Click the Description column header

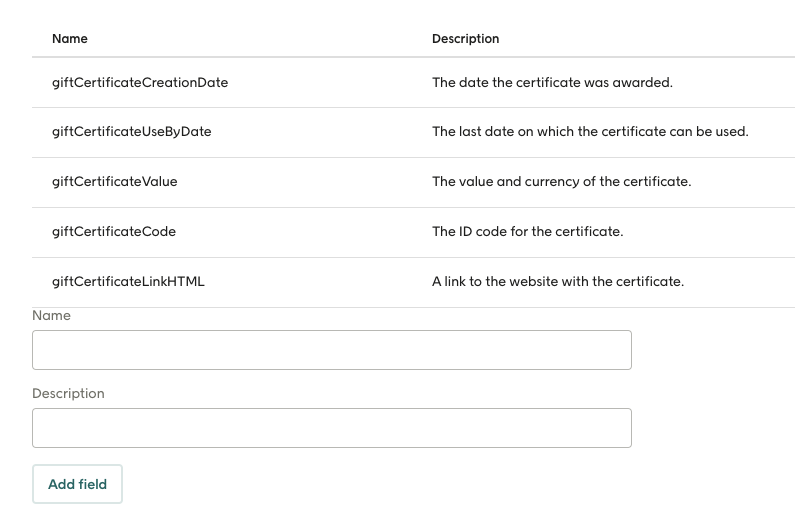tap(465, 39)
